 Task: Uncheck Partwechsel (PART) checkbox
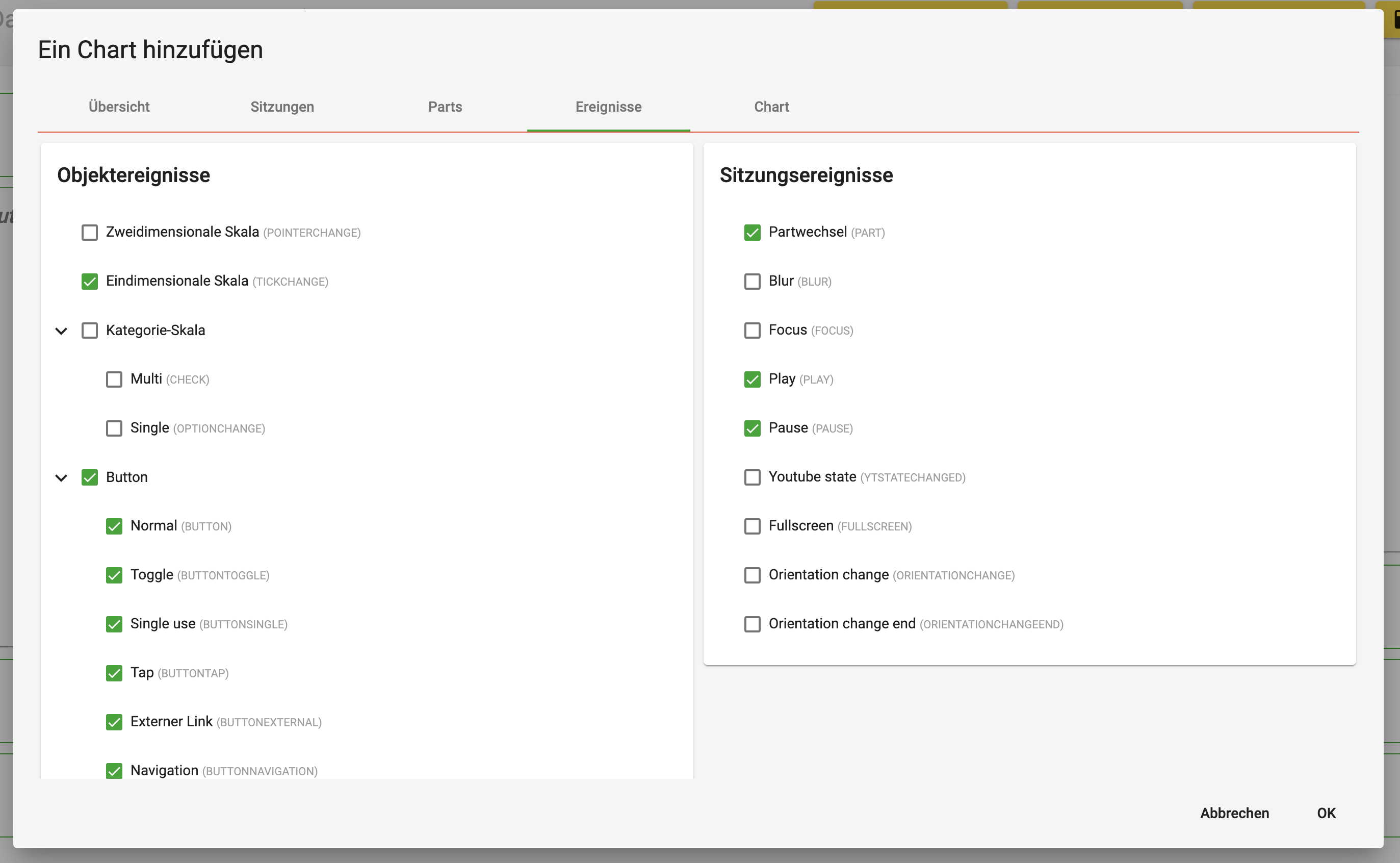point(753,232)
